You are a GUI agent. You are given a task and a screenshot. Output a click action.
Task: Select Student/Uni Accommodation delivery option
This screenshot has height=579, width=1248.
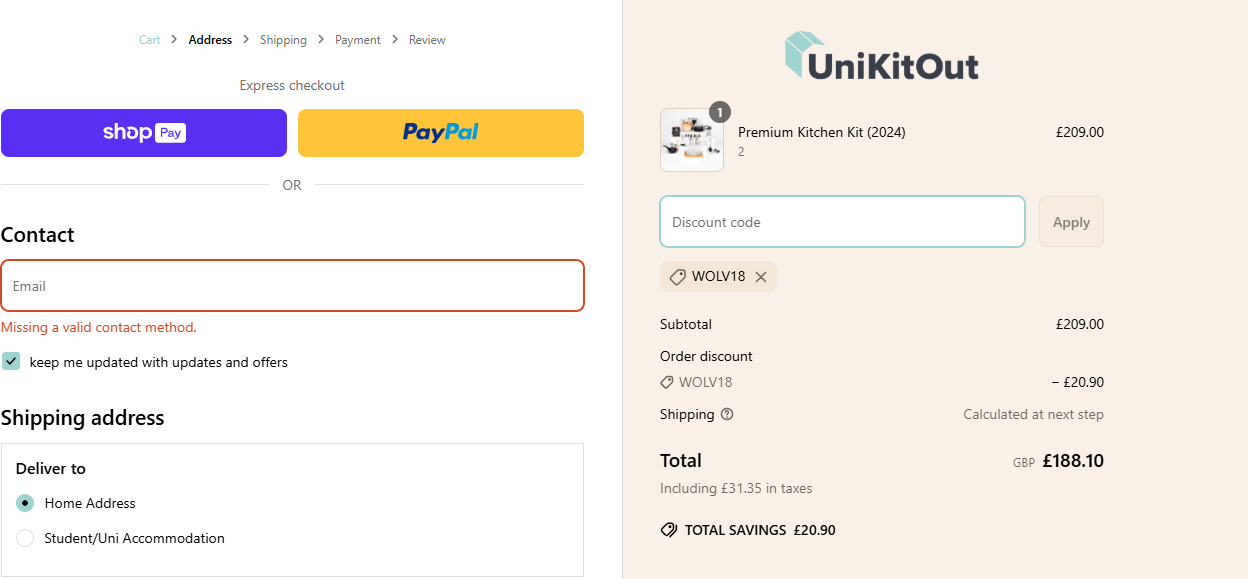tap(26, 538)
